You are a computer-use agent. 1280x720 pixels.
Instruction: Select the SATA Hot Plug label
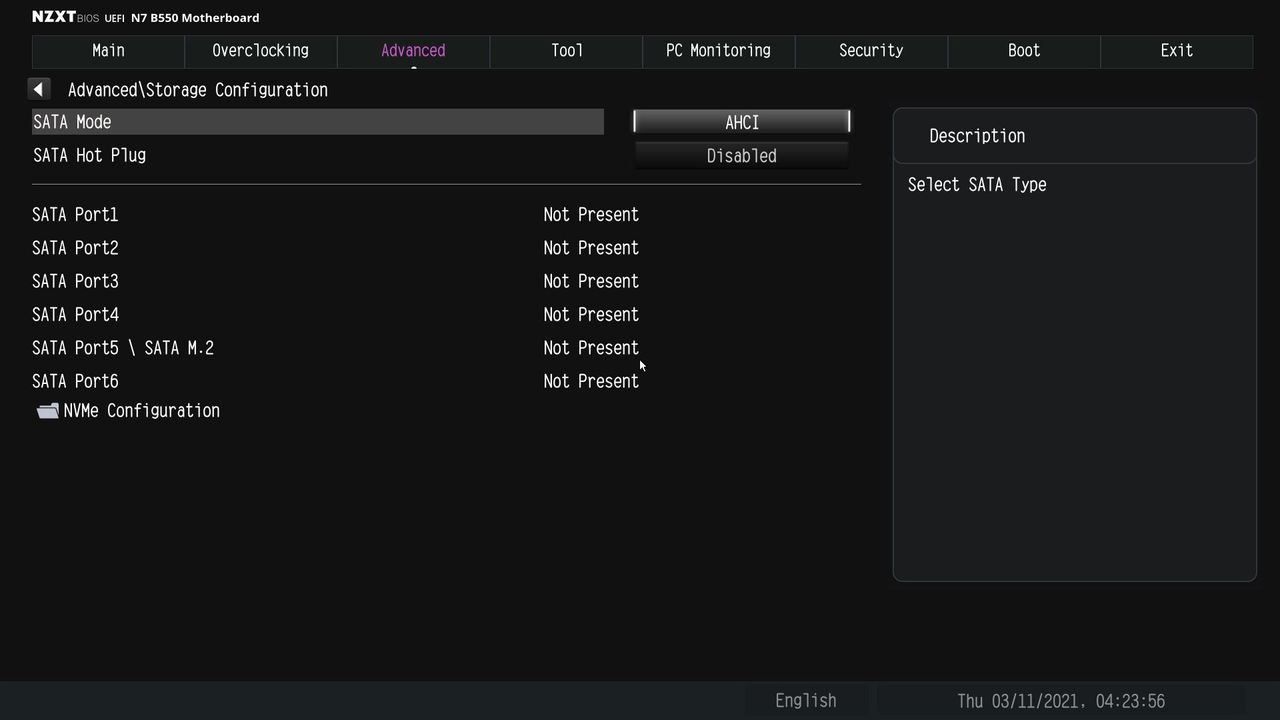89,155
